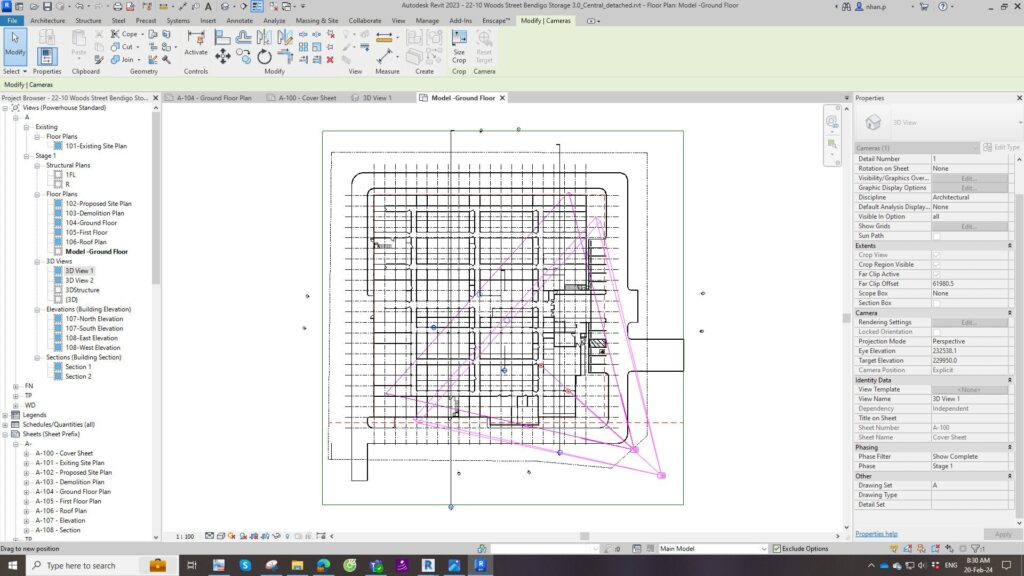The width and height of the screenshot is (1024, 576).
Task: Enable the Section Box checkbox
Action: 936,303
